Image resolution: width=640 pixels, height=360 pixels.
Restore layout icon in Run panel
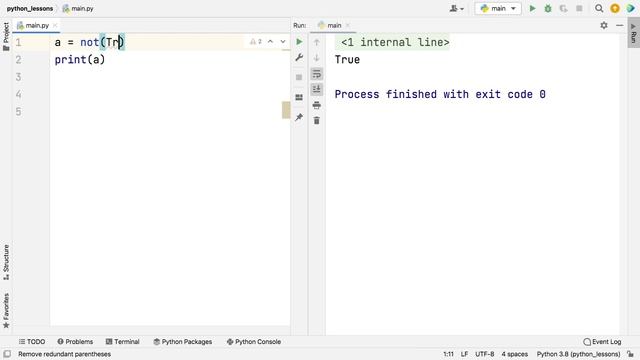click(299, 97)
